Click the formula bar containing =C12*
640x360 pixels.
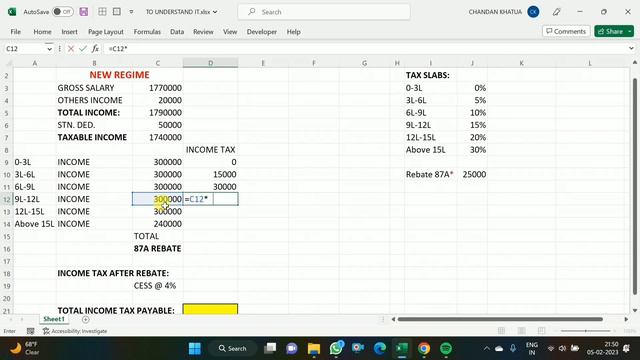pyautogui.click(x=365, y=49)
